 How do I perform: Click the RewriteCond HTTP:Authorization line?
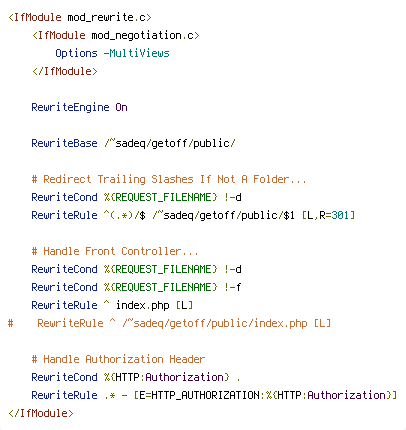(x=136, y=377)
